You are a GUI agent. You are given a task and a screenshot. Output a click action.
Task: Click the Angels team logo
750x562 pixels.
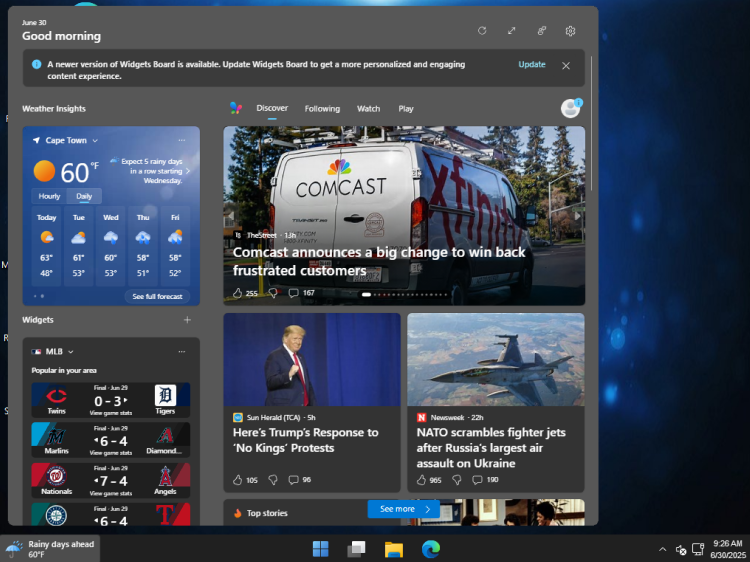click(x=165, y=476)
